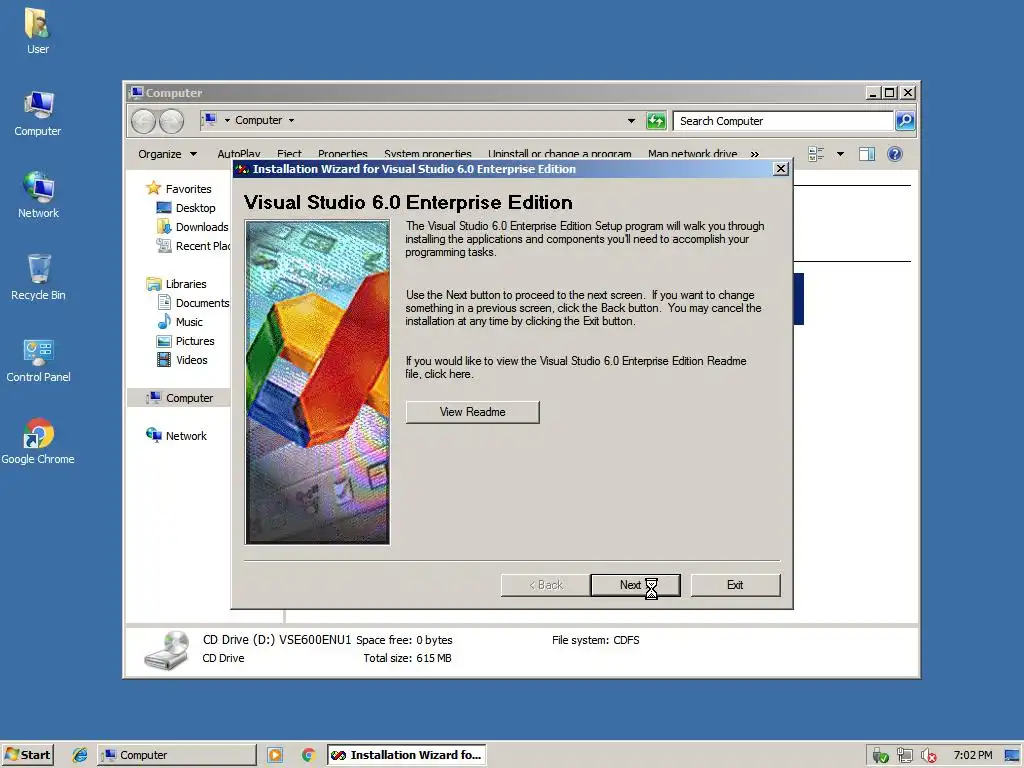Screen dimensions: 1024x768
Task: Click the Total size: 615 MB text
Action: 408,658
